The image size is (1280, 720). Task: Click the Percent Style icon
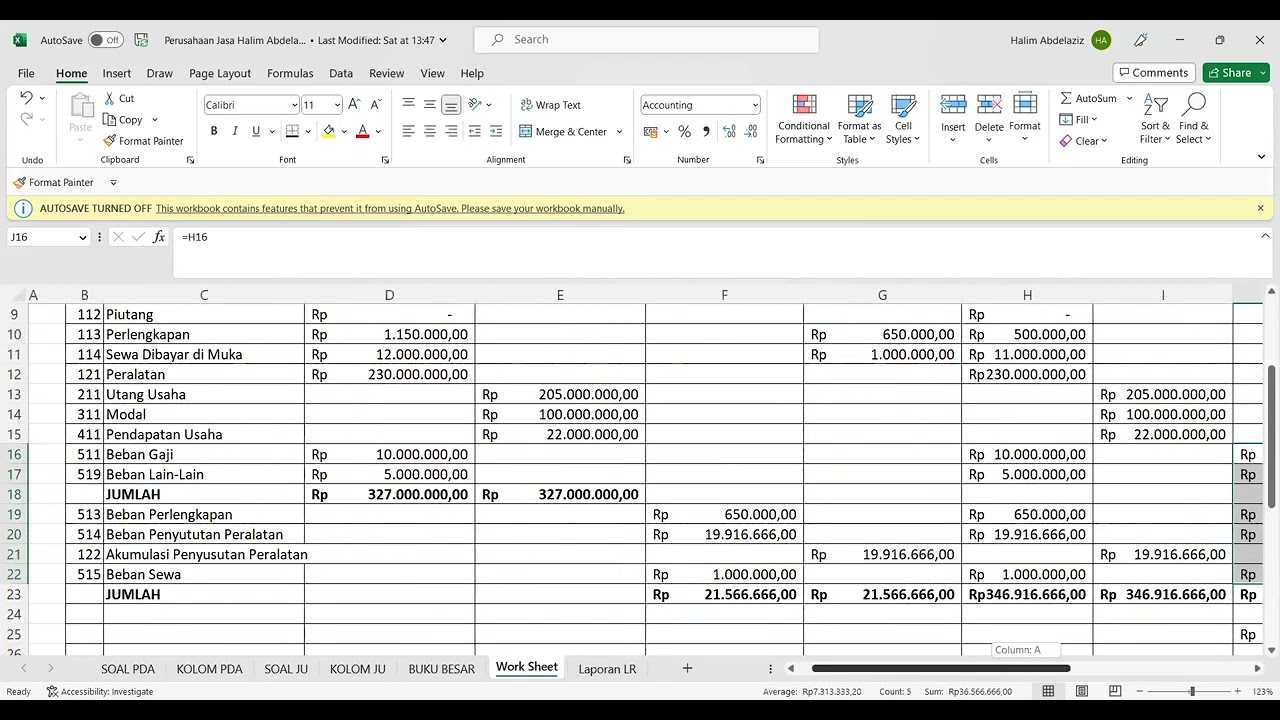(684, 131)
